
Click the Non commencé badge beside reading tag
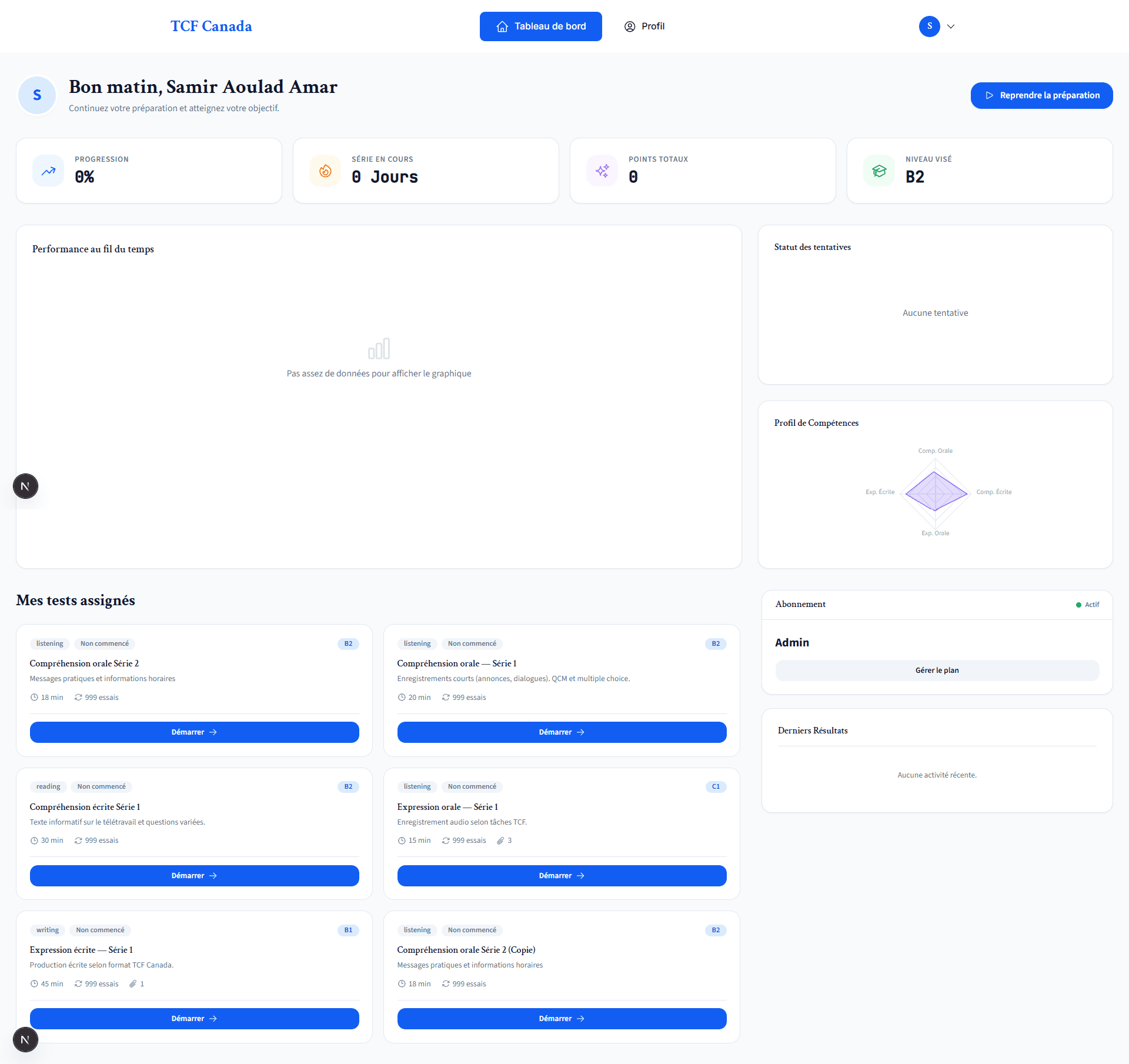click(102, 787)
